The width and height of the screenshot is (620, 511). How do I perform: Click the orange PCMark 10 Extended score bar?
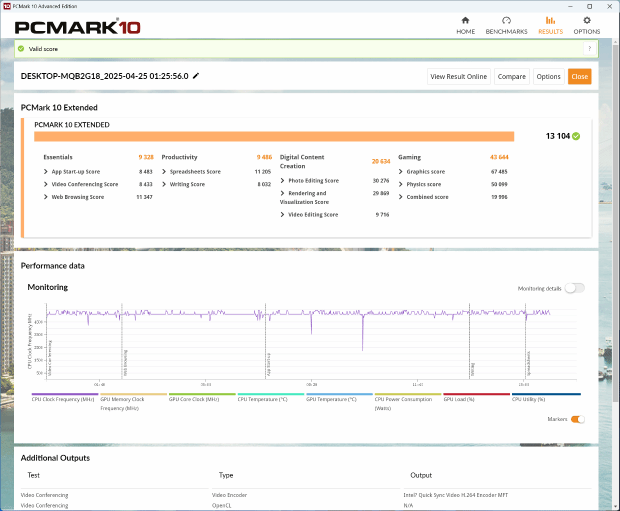pyautogui.click(x=274, y=136)
